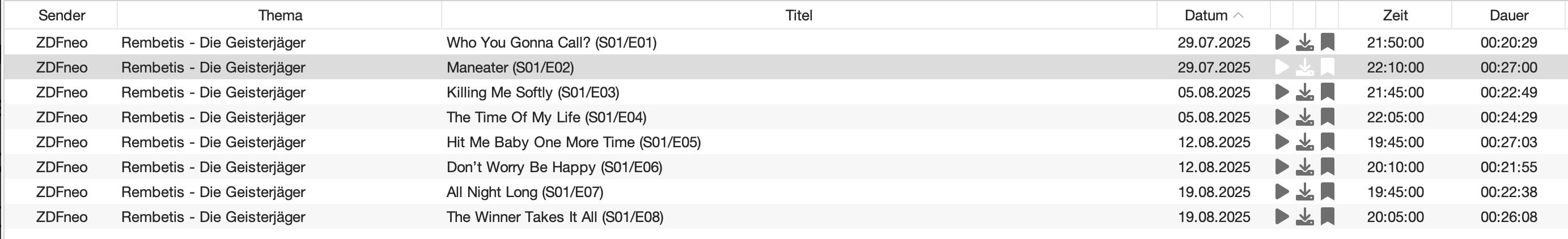
Task: Bookmark the Maneater episode
Action: pos(1328,67)
